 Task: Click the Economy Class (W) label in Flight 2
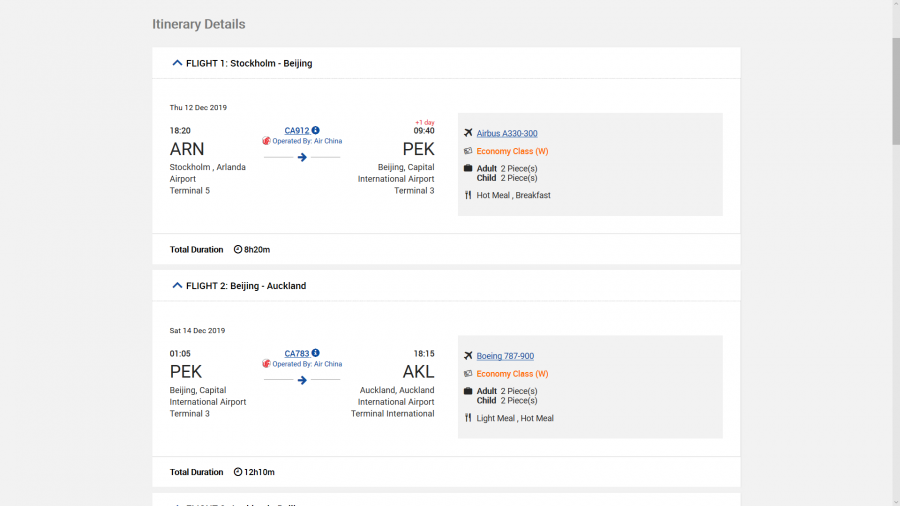pos(512,374)
